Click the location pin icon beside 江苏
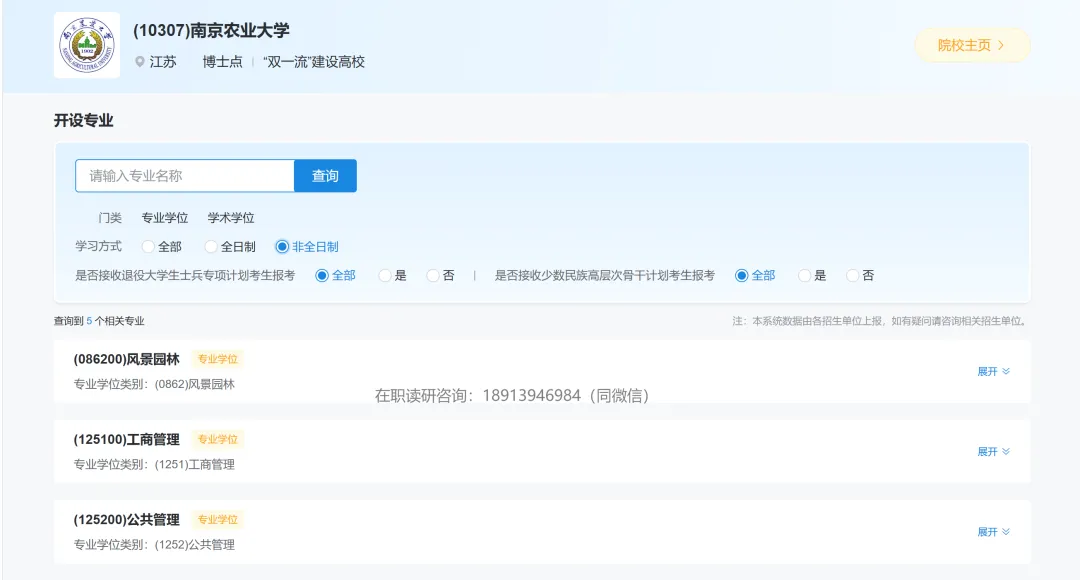Viewport: 1080px width, 580px height. (140, 62)
